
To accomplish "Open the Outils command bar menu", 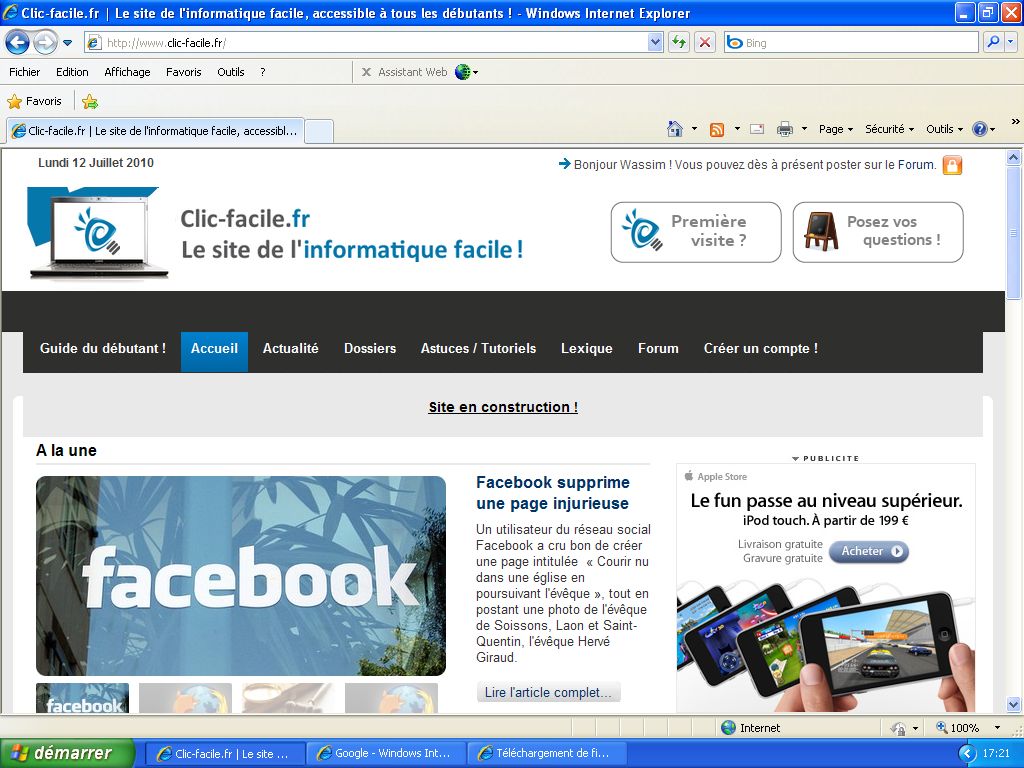I will coord(944,129).
